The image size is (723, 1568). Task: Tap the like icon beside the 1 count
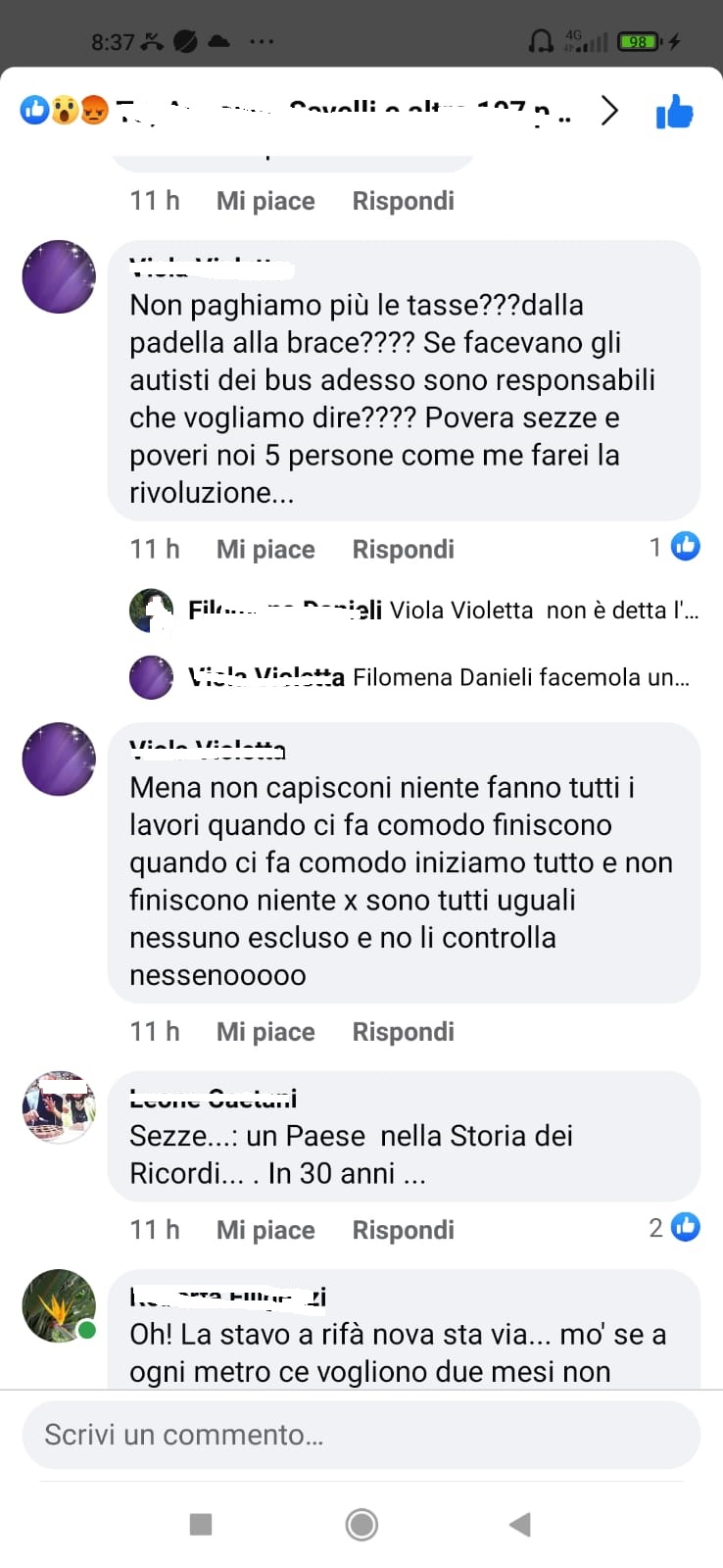tap(686, 546)
